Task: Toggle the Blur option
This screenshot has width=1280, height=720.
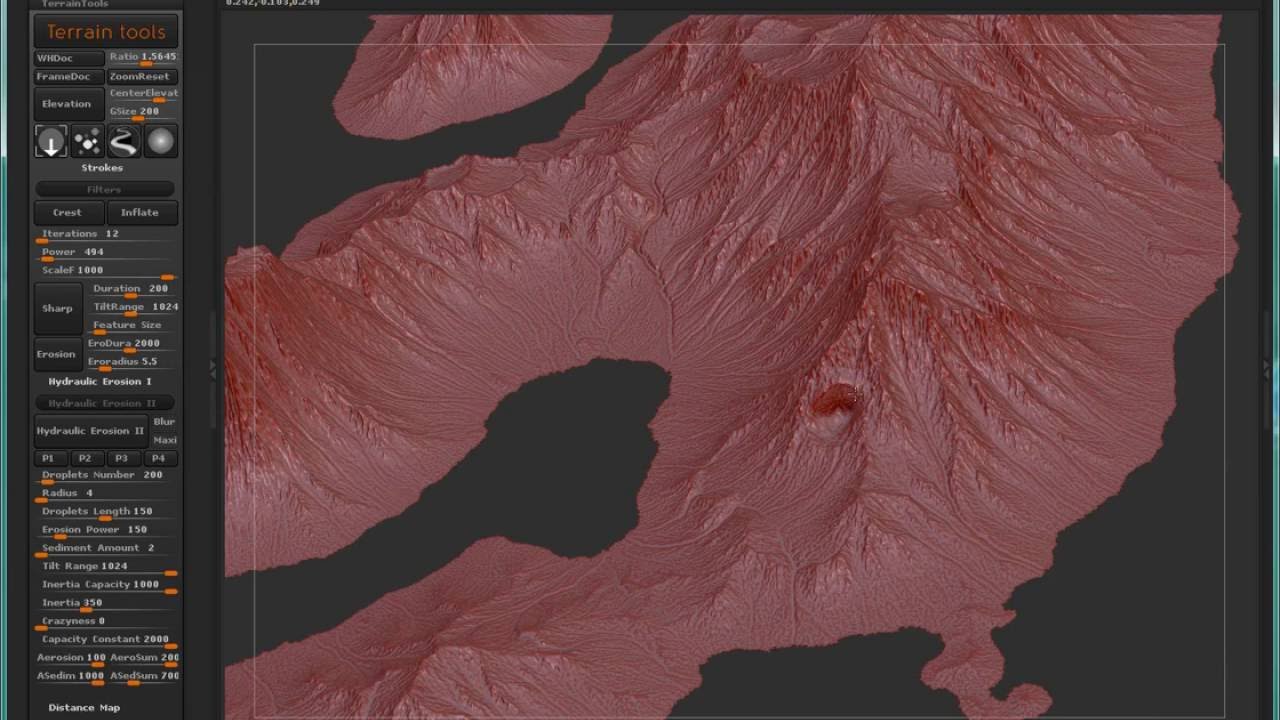Action: click(165, 422)
